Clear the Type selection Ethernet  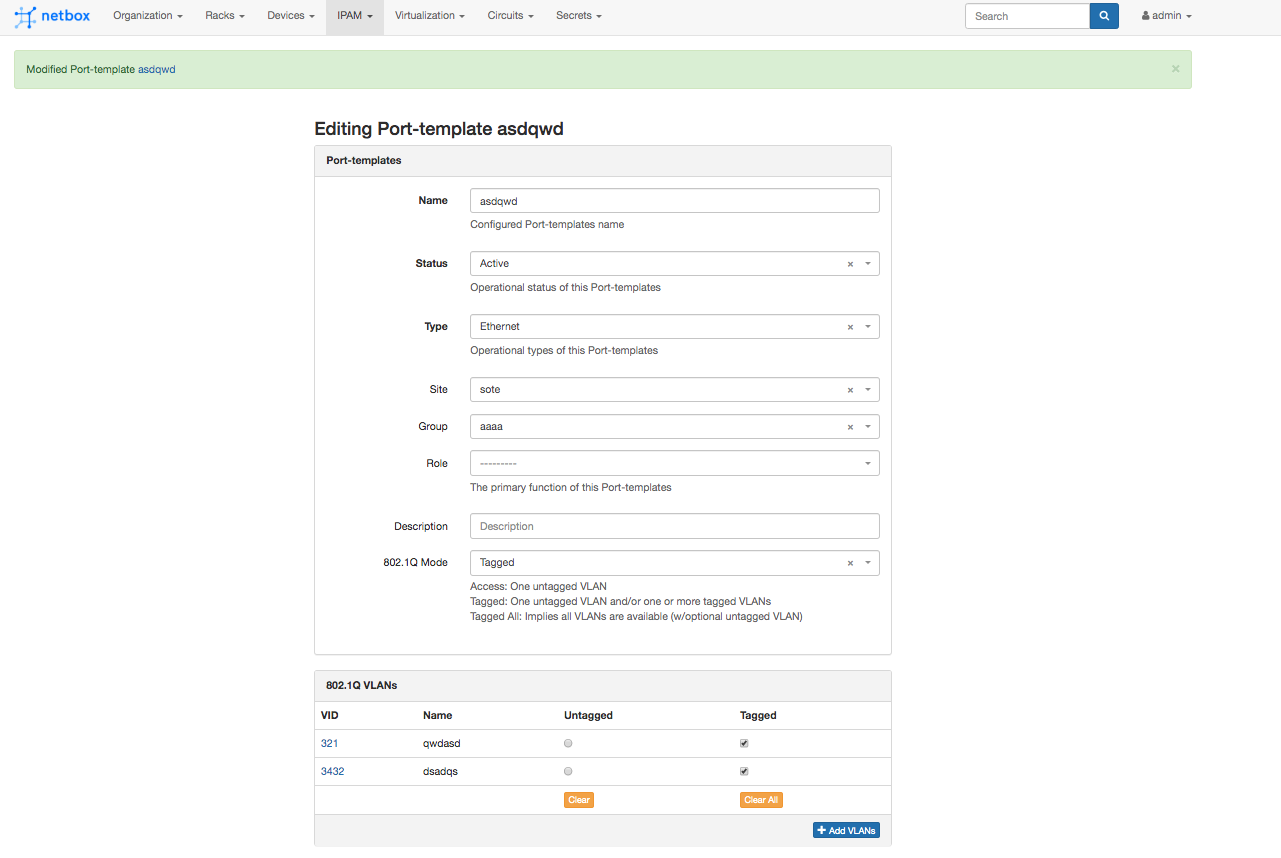point(850,327)
